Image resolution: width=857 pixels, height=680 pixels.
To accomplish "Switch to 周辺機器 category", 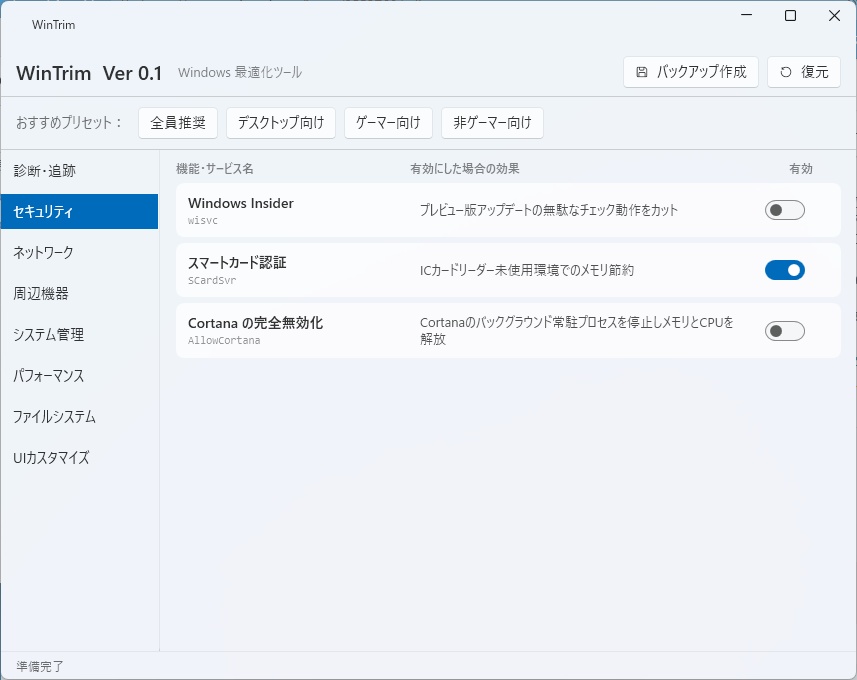I will coord(79,294).
